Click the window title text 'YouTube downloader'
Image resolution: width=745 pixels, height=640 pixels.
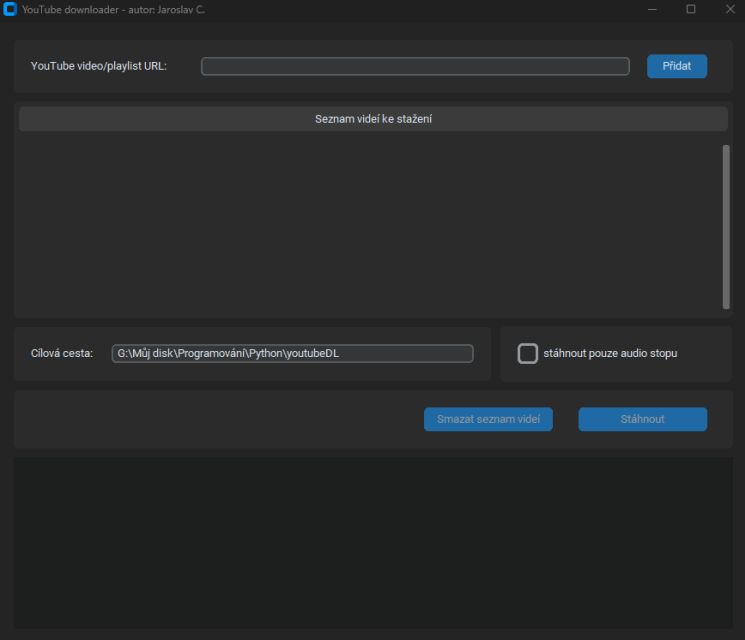tap(68, 9)
